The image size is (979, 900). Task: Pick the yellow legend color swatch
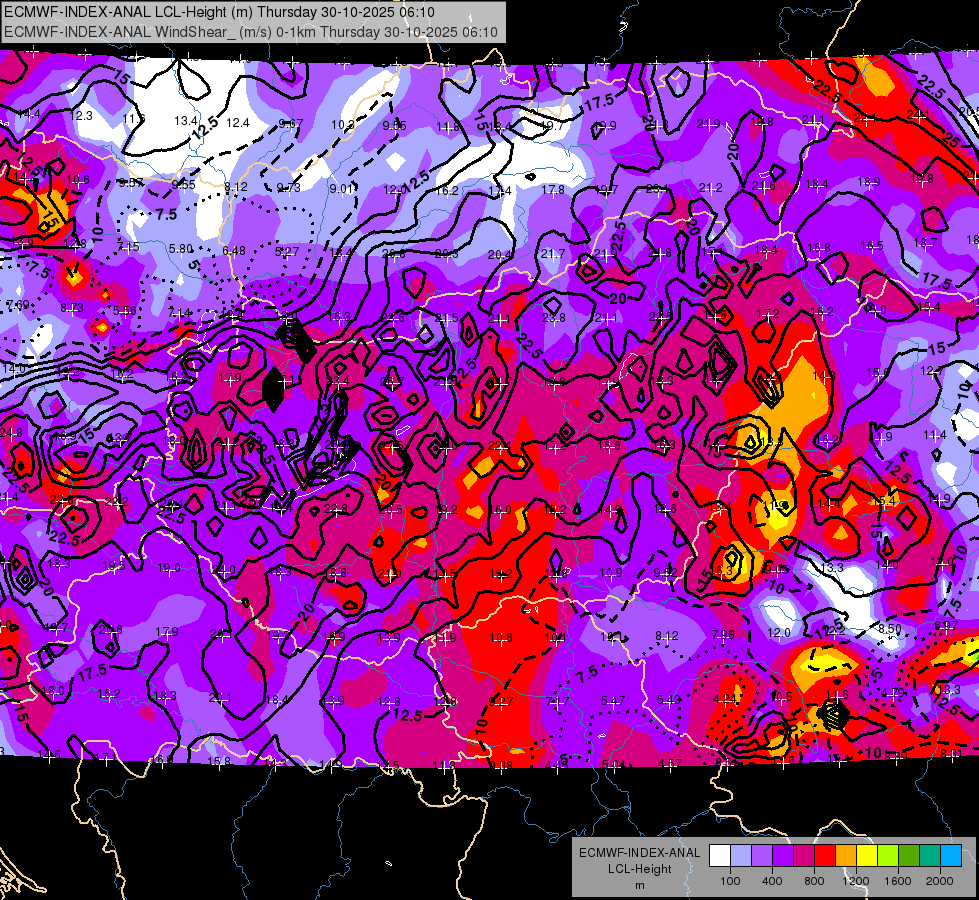point(867,856)
